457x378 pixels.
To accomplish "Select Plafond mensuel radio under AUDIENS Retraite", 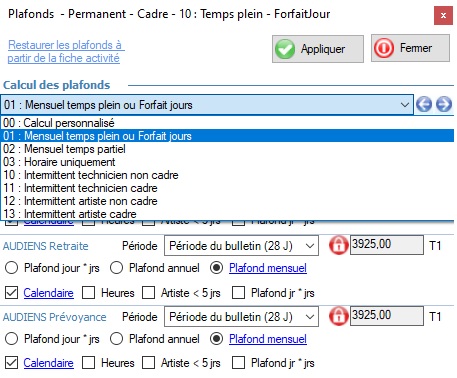I will (x=216, y=268).
